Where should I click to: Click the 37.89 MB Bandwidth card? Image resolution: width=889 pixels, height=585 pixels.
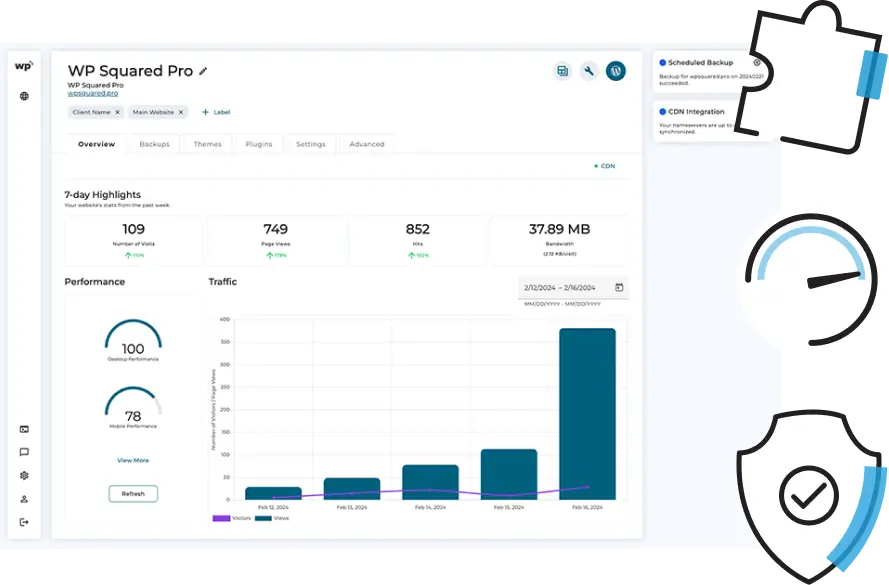[x=560, y=241]
